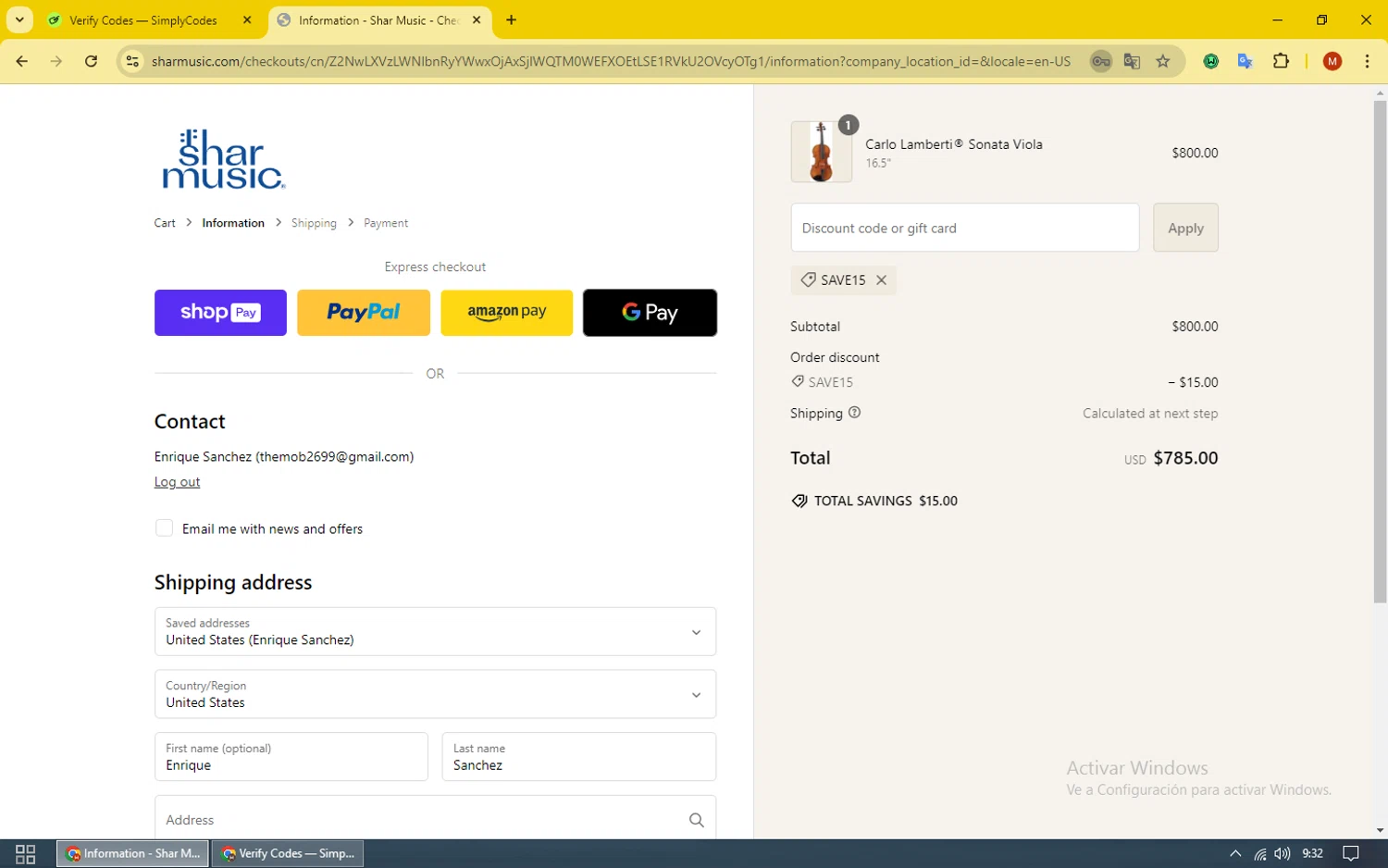1388x868 pixels.
Task: Go to Cart breadcrumb
Action: [165, 223]
